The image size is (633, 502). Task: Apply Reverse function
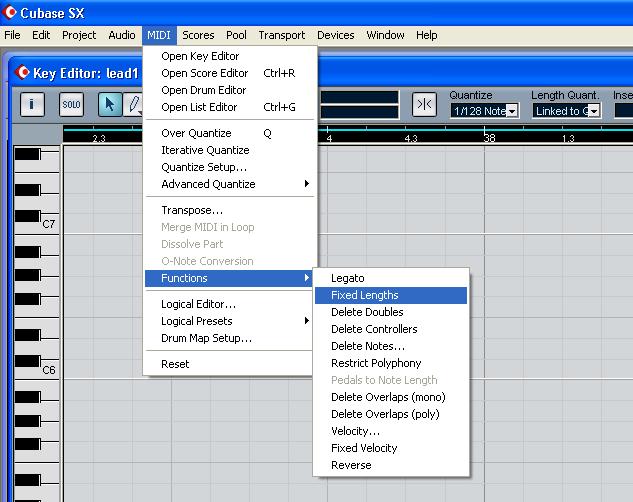point(391,465)
